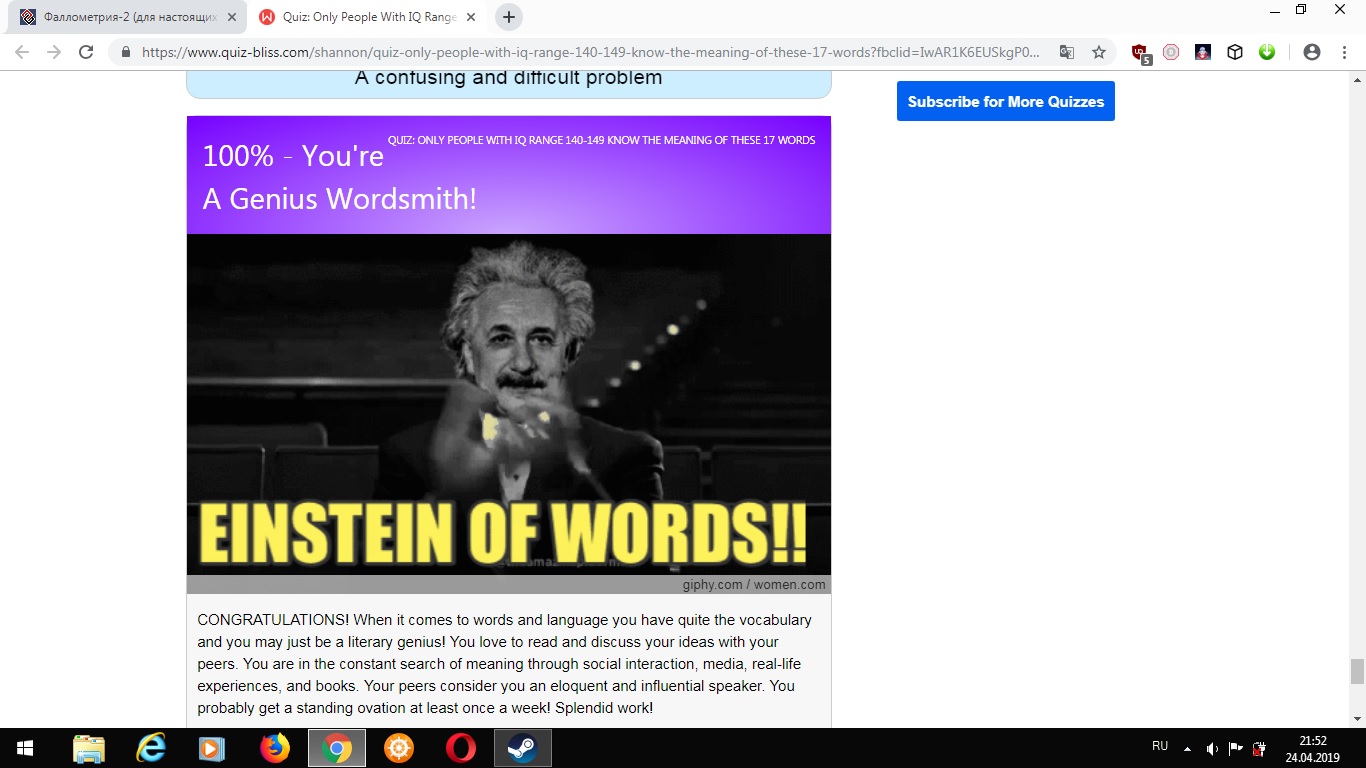1366x768 pixels.
Task: Open a new browser tab
Action: coord(509,17)
